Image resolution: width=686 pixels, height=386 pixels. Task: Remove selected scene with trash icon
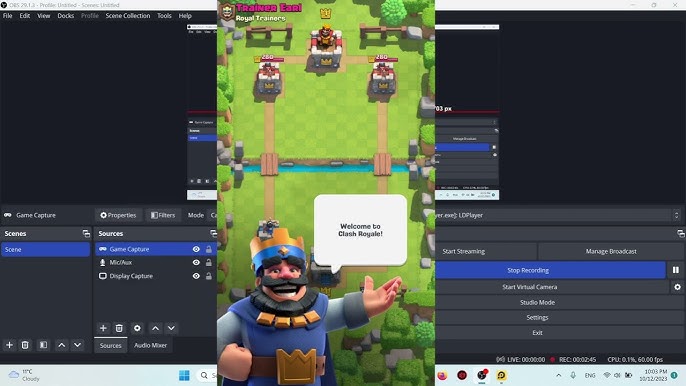[x=25, y=345]
